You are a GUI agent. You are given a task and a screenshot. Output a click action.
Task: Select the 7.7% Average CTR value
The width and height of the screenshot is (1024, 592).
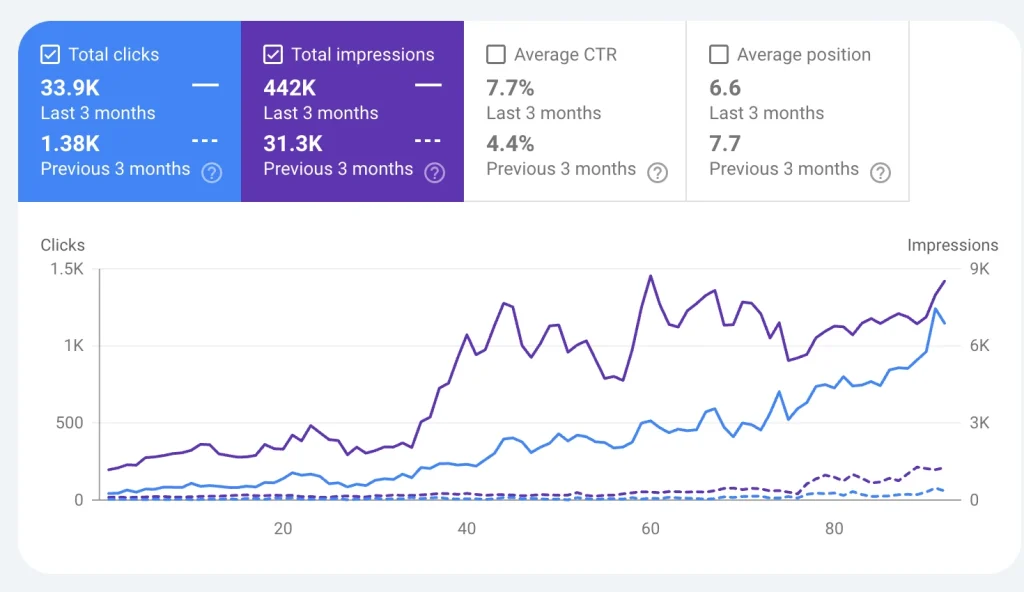tap(510, 88)
